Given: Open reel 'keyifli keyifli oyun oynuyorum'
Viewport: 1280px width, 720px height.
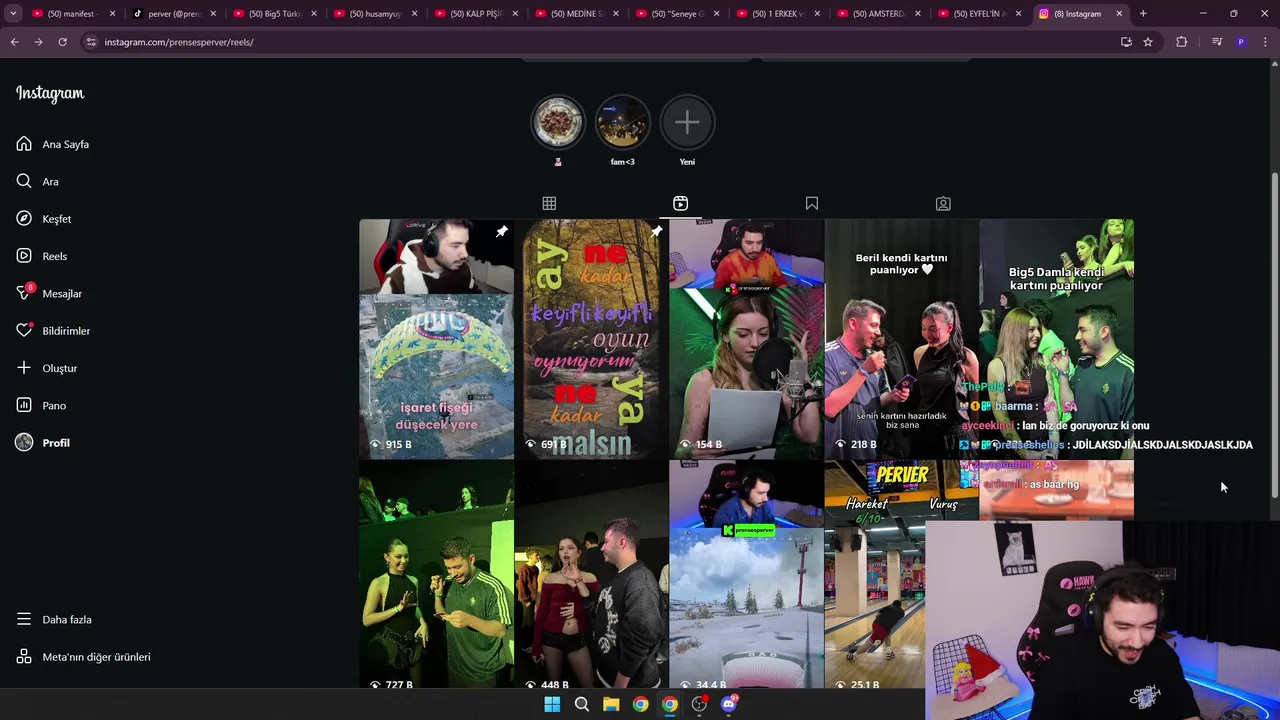Looking at the screenshot, I should (x=591, y=339).
